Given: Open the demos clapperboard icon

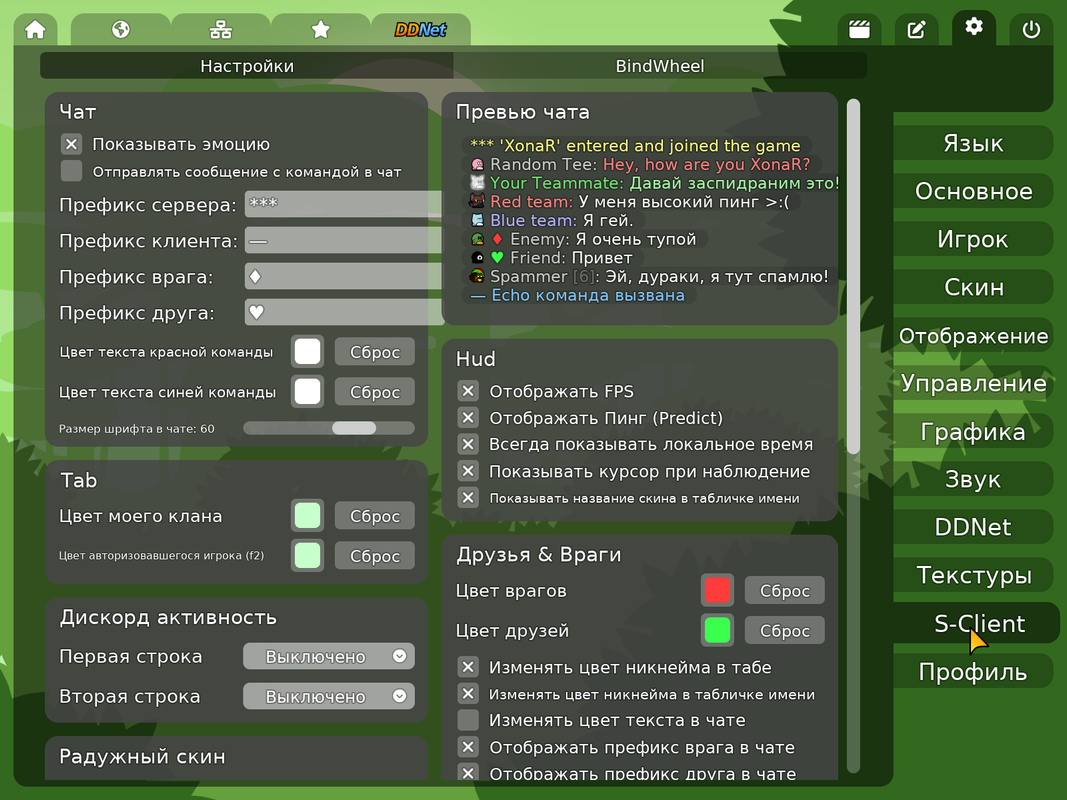Looking at the screenshot, I should 859,30.
